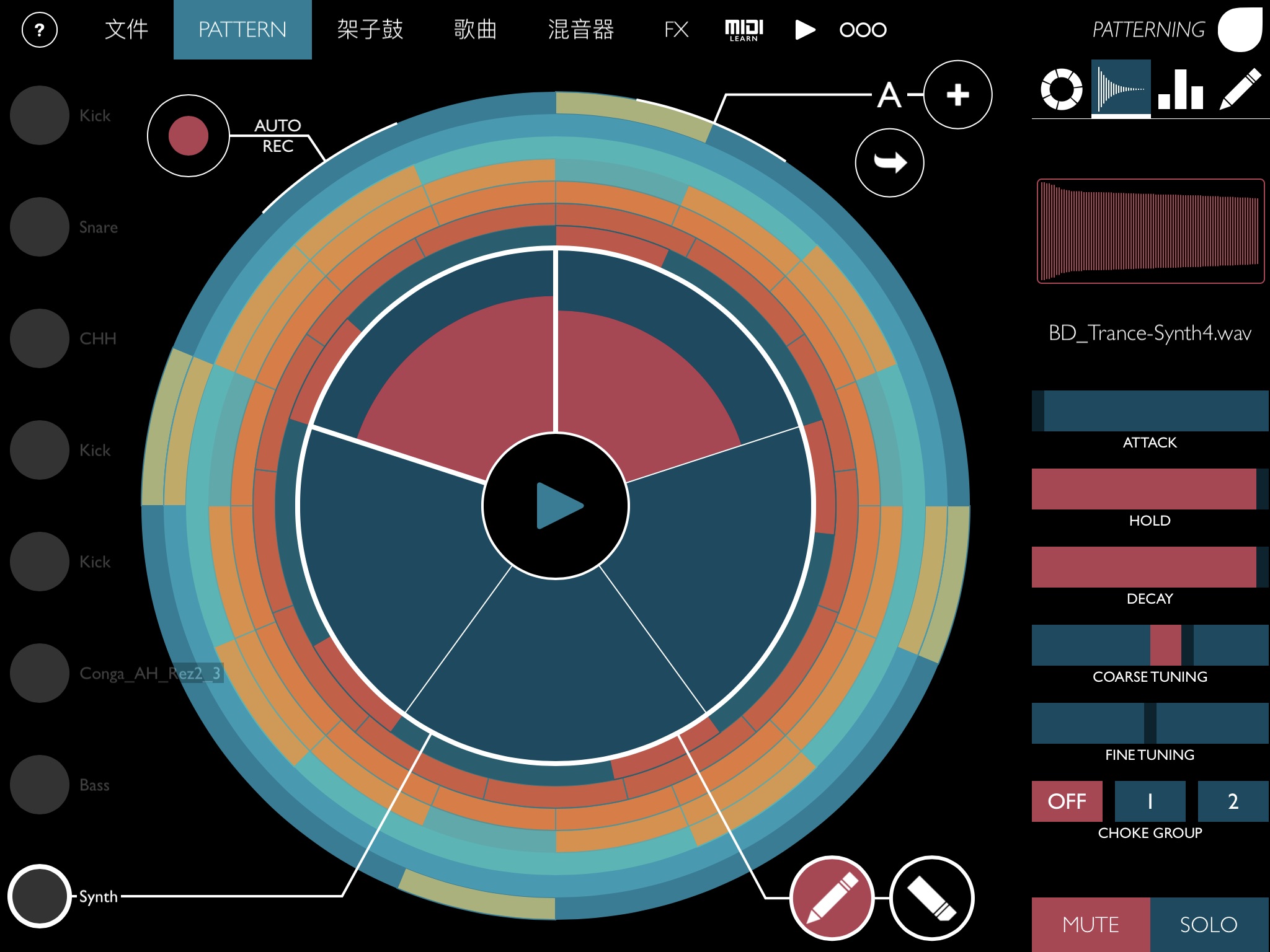Open the help question mark icon

pos(40,30)
